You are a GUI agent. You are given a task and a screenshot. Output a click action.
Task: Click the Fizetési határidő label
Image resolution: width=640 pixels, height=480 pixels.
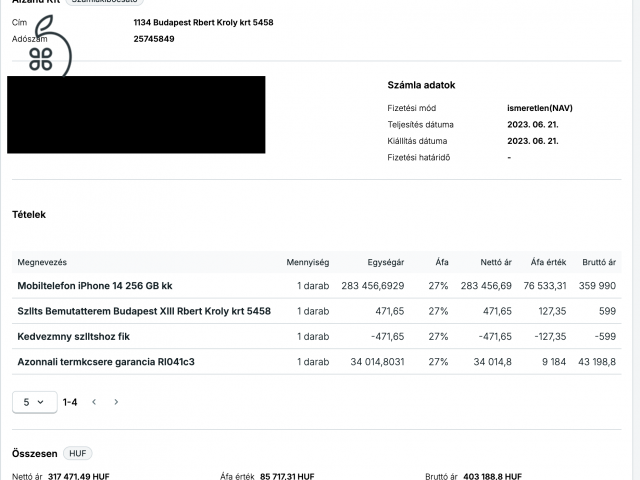(419, 157)
